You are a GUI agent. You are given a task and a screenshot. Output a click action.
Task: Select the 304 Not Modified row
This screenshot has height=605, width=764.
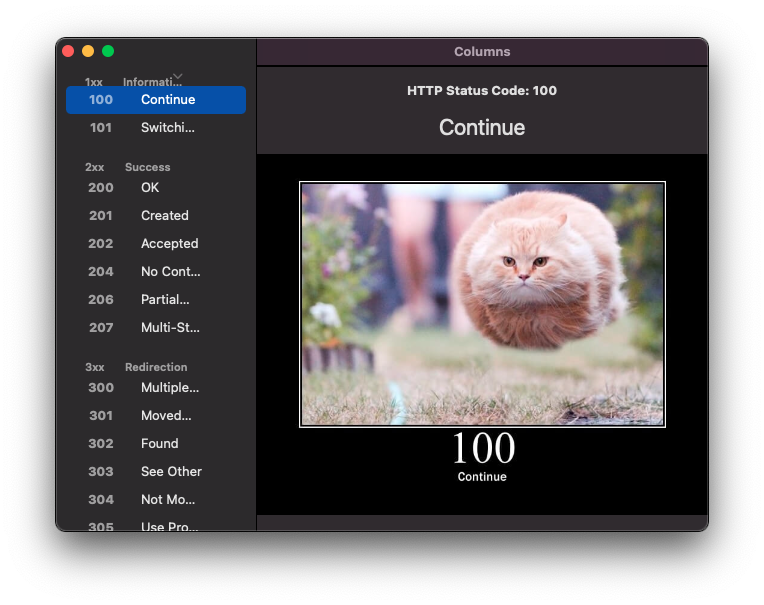click(156, 500)
